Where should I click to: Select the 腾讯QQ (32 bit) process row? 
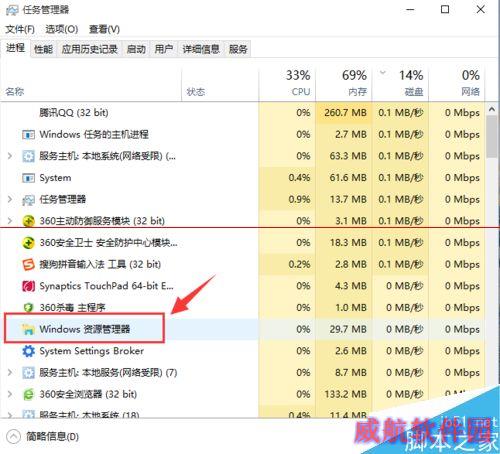(x=243, y=113)
